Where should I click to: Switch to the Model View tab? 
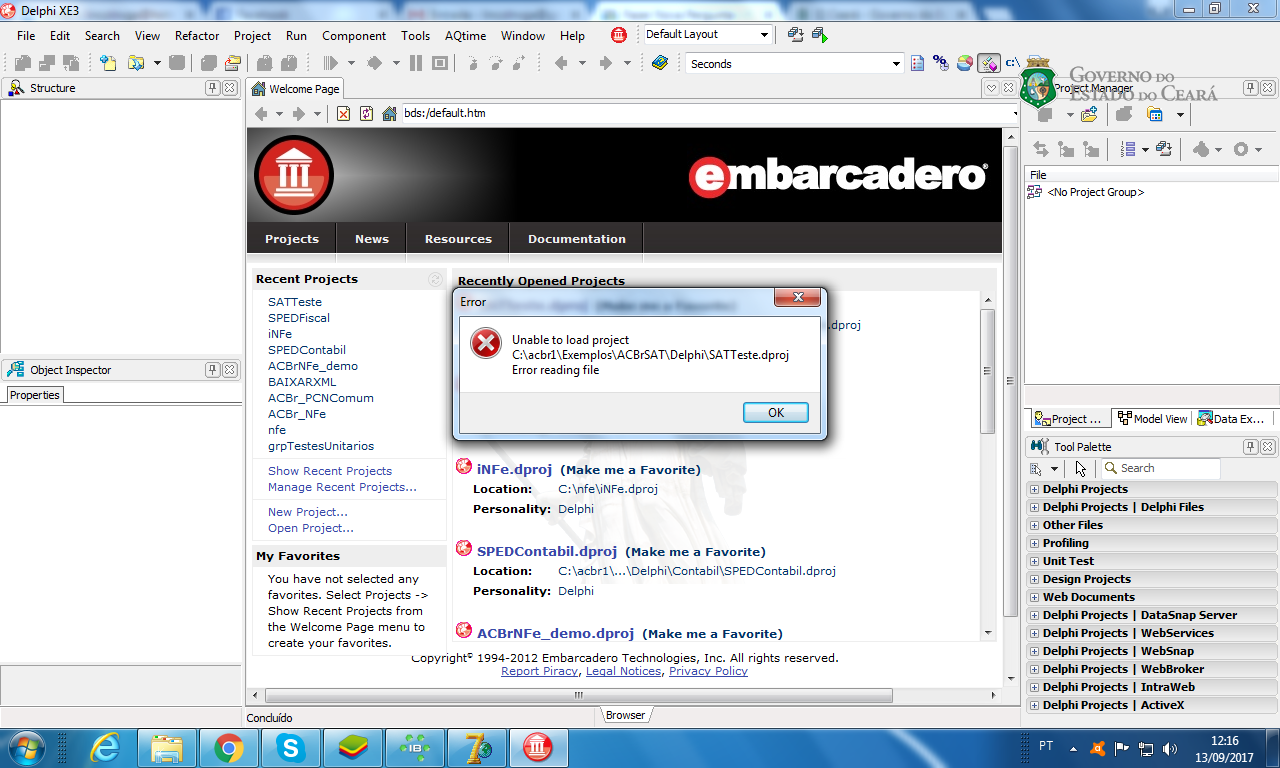(x=1153, y=419)
